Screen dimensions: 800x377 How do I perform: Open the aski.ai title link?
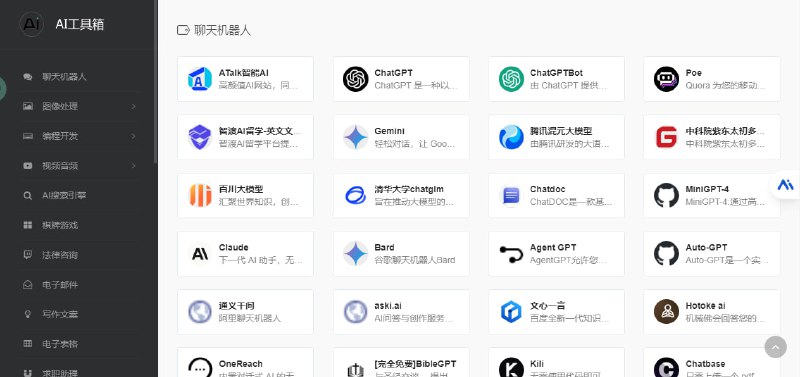pyautogui.click(x=388, y=306)
